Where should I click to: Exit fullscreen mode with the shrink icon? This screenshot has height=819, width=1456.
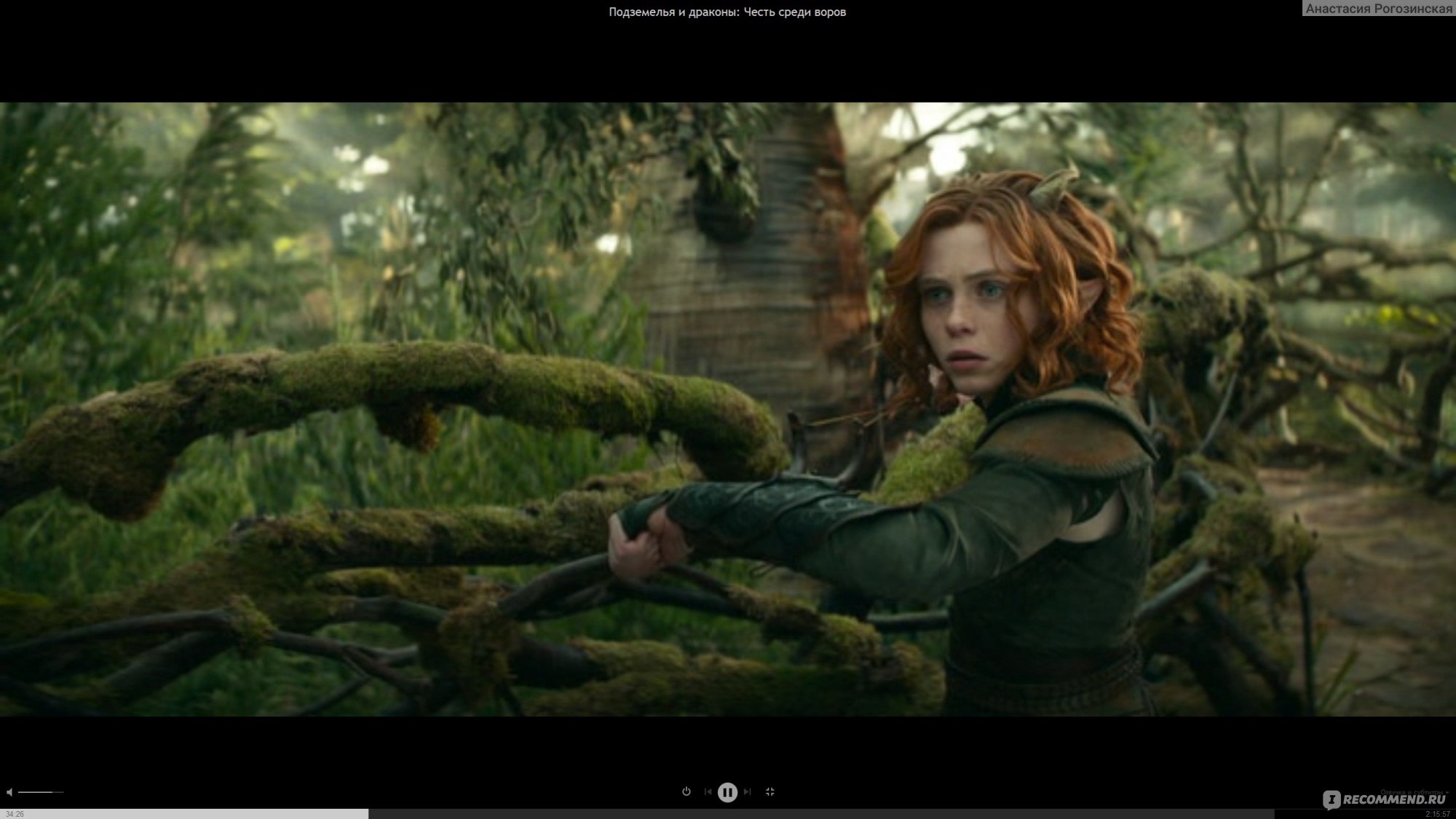click(770, 792)
